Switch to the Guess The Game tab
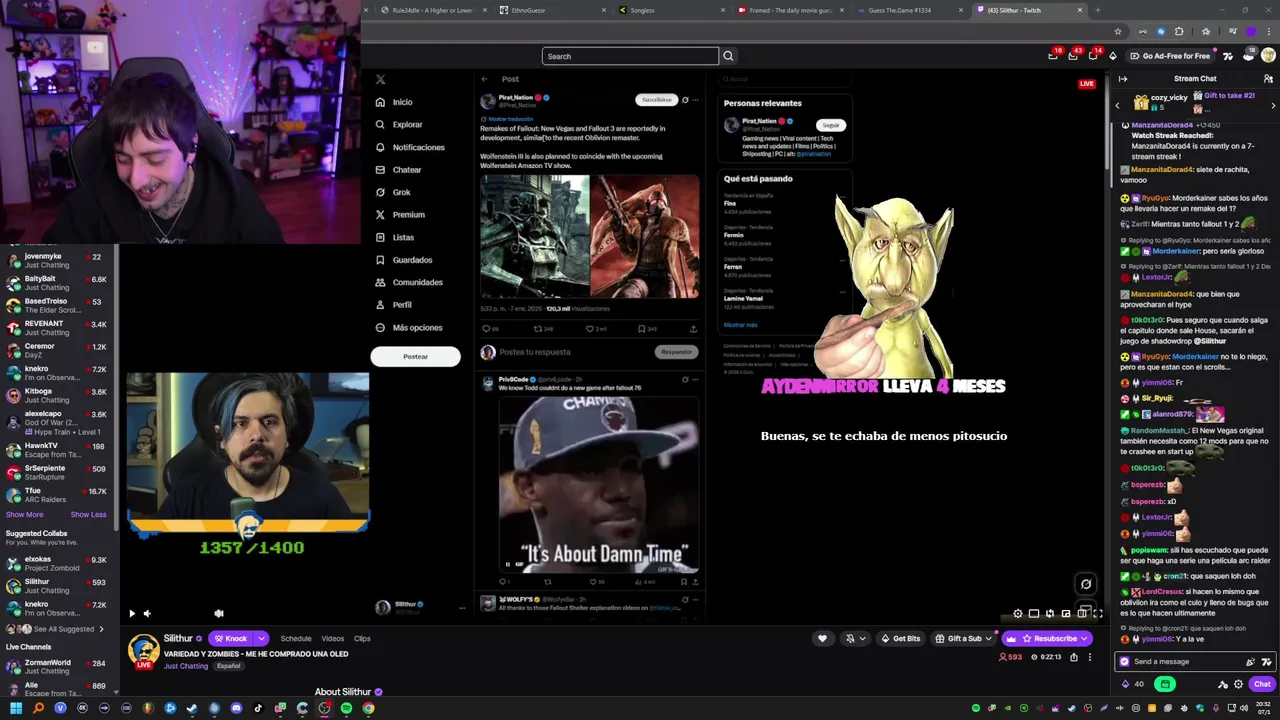Screen dimensions: 1280x720 909,10
